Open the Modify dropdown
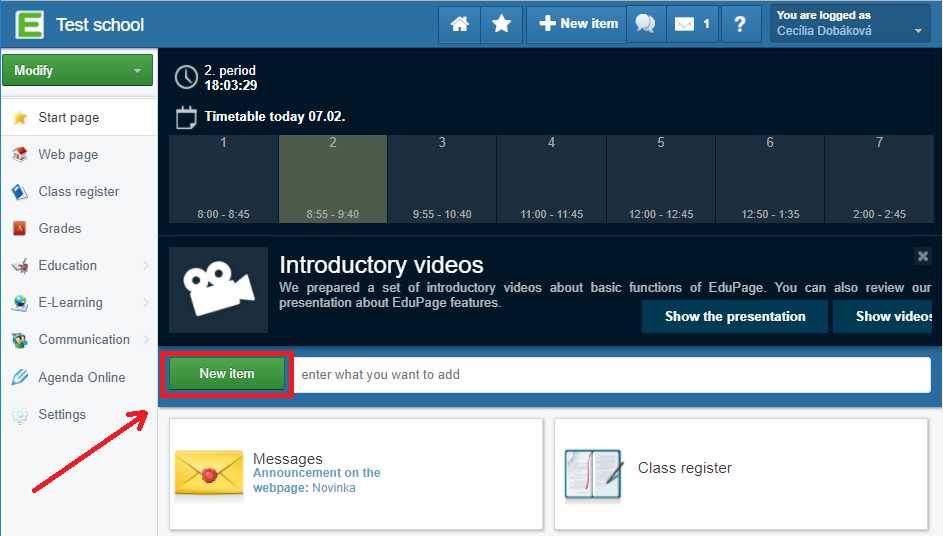This screenshot has height=536, width=943. point(78,71)
